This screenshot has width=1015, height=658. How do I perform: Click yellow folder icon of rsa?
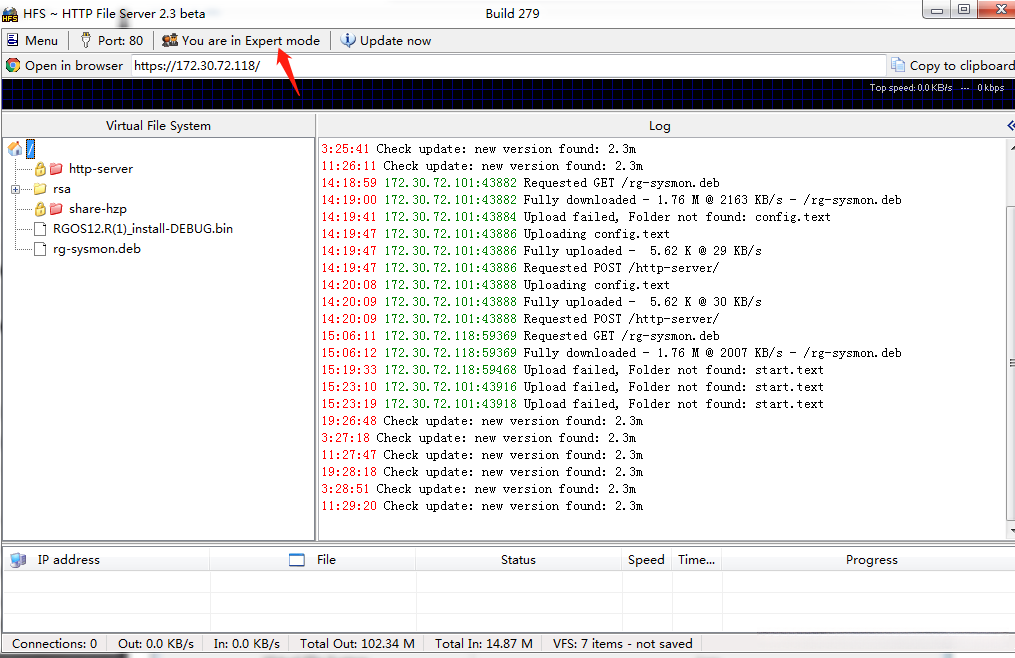coord(40,189)
